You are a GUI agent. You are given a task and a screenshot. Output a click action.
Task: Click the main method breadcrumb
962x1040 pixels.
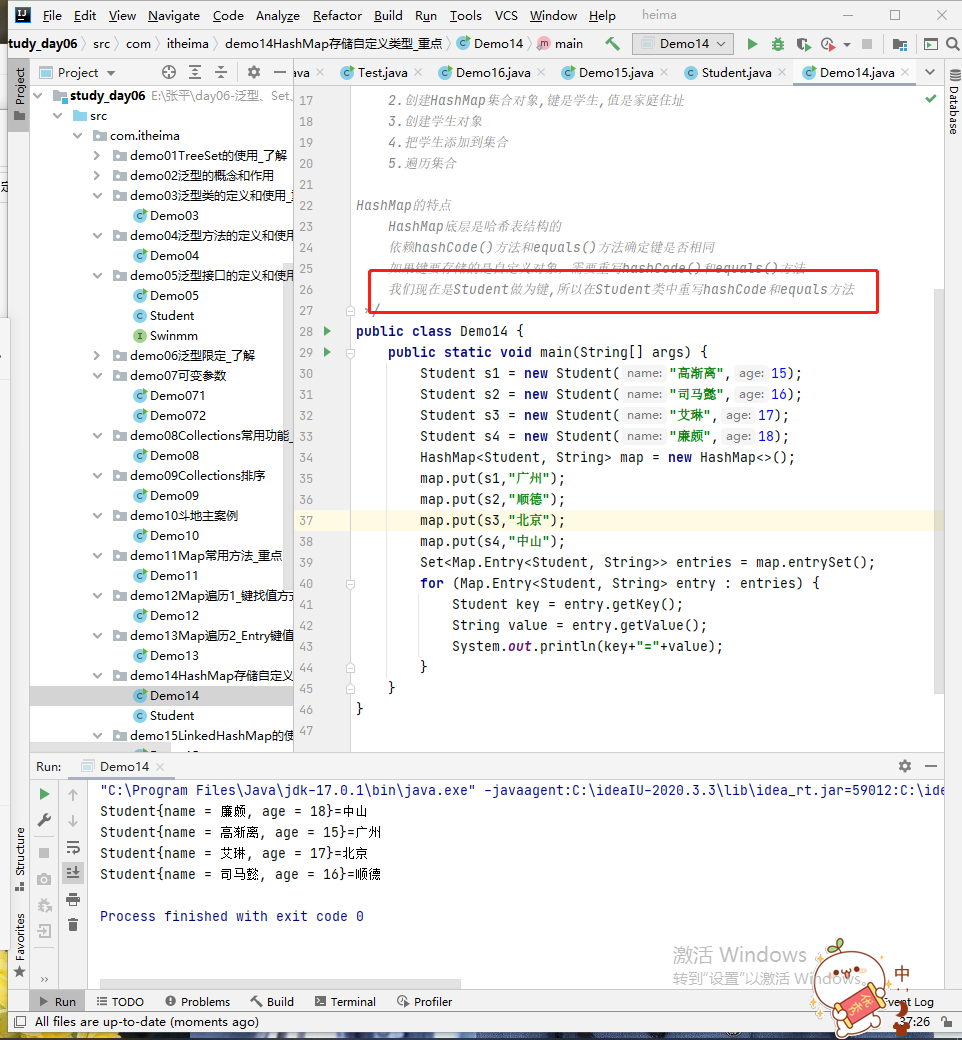[x=561, y=44]
